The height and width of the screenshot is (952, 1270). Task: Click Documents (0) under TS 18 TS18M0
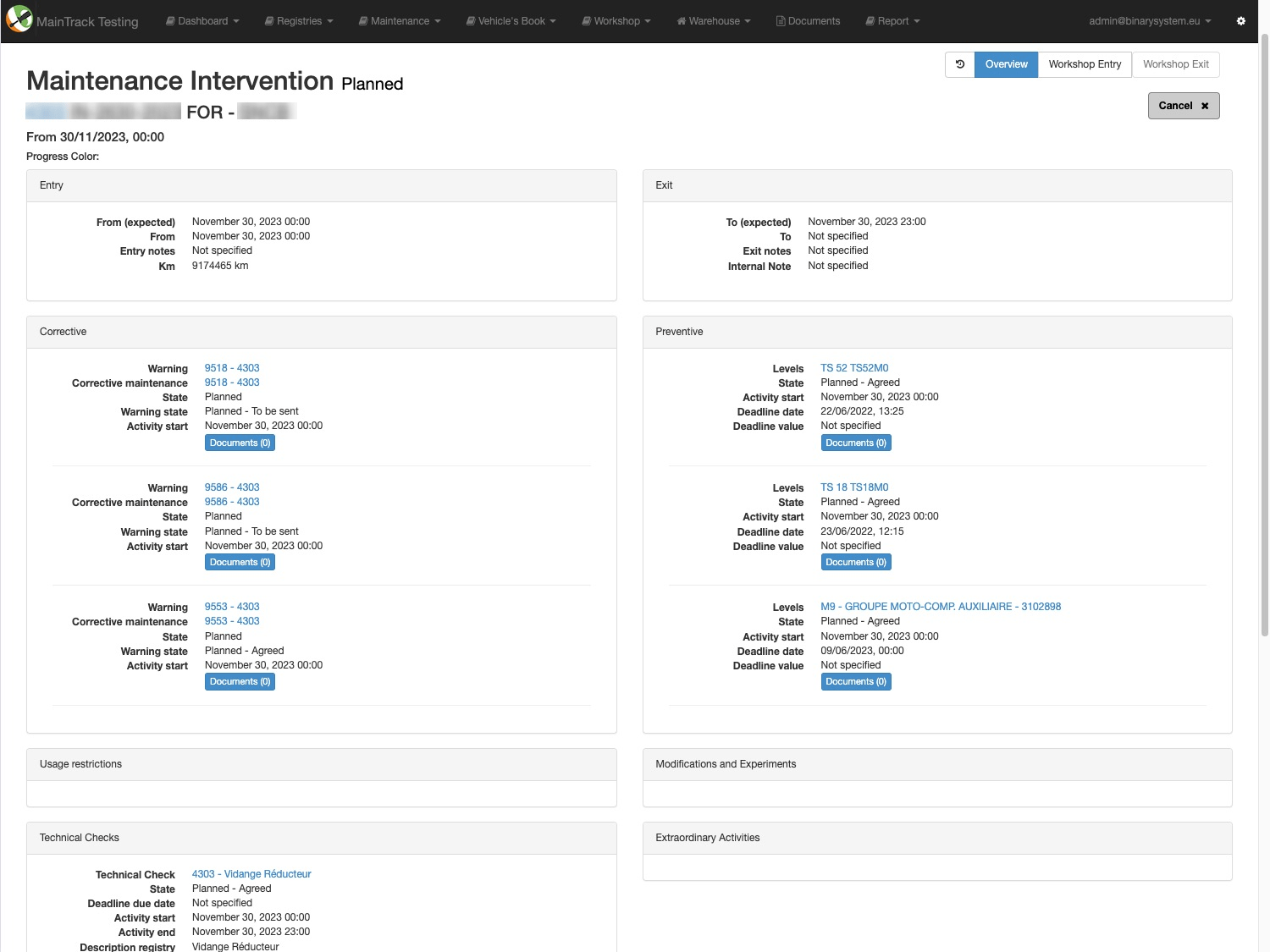pyautogui.click(x=855, y=562)
